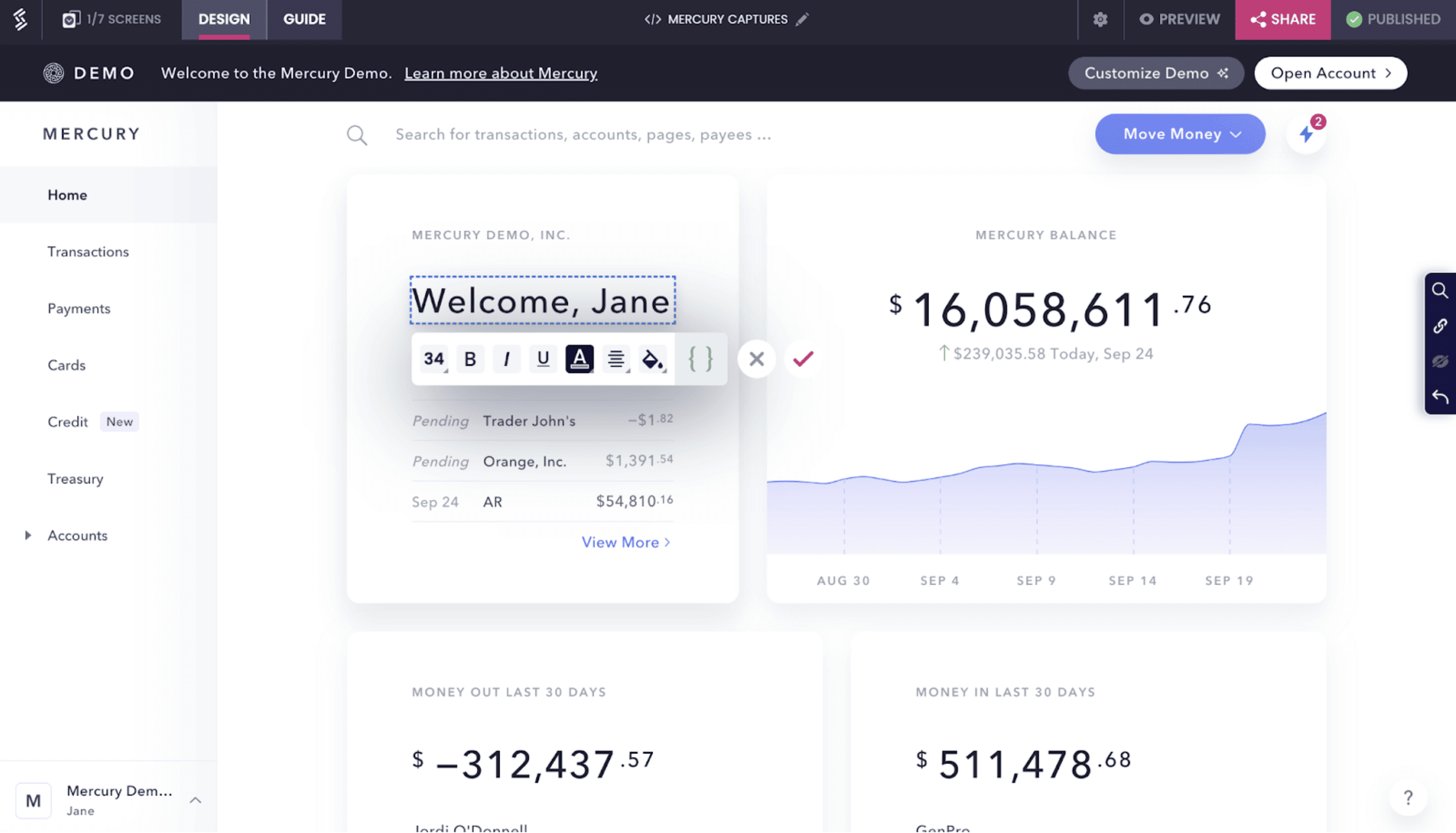Screen dimensions: 1456x833
Task: Click the lightning bolt icon with badge 2
Action: click(x=1306, y=134)
